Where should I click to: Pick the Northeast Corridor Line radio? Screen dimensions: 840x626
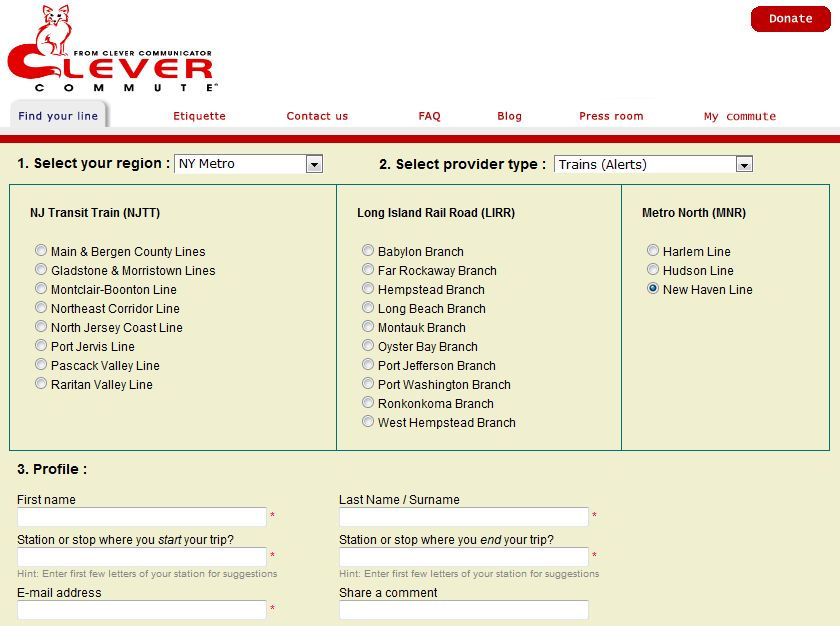click(41, 307)
